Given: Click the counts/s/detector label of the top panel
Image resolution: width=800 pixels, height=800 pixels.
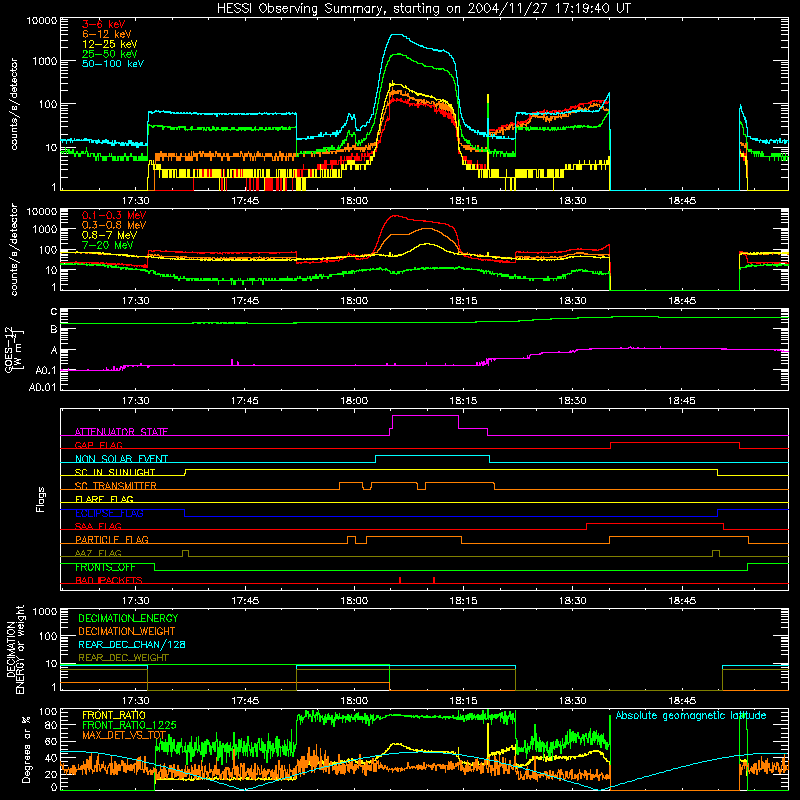Looking at the screenshot, I should pyautogui.click(x=14, y=104).
